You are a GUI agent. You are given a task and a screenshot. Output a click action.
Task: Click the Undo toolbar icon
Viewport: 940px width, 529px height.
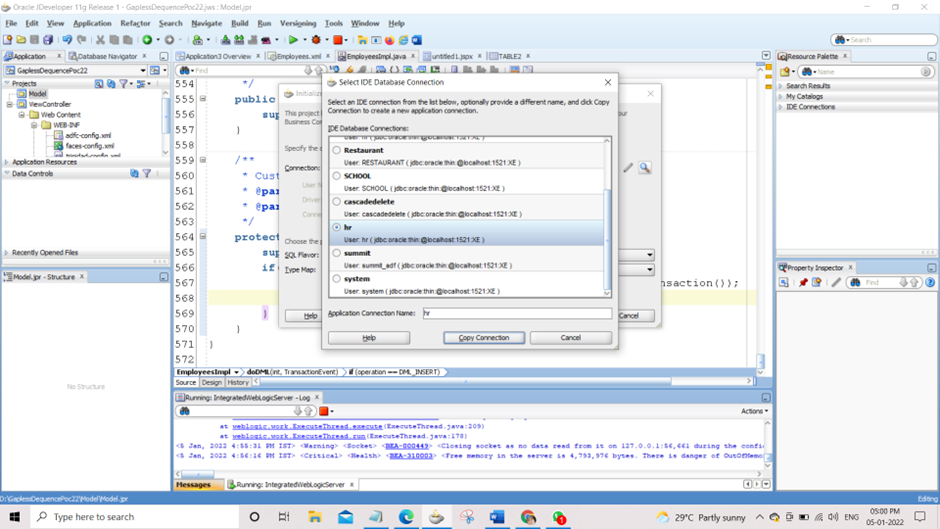(67, 40)
